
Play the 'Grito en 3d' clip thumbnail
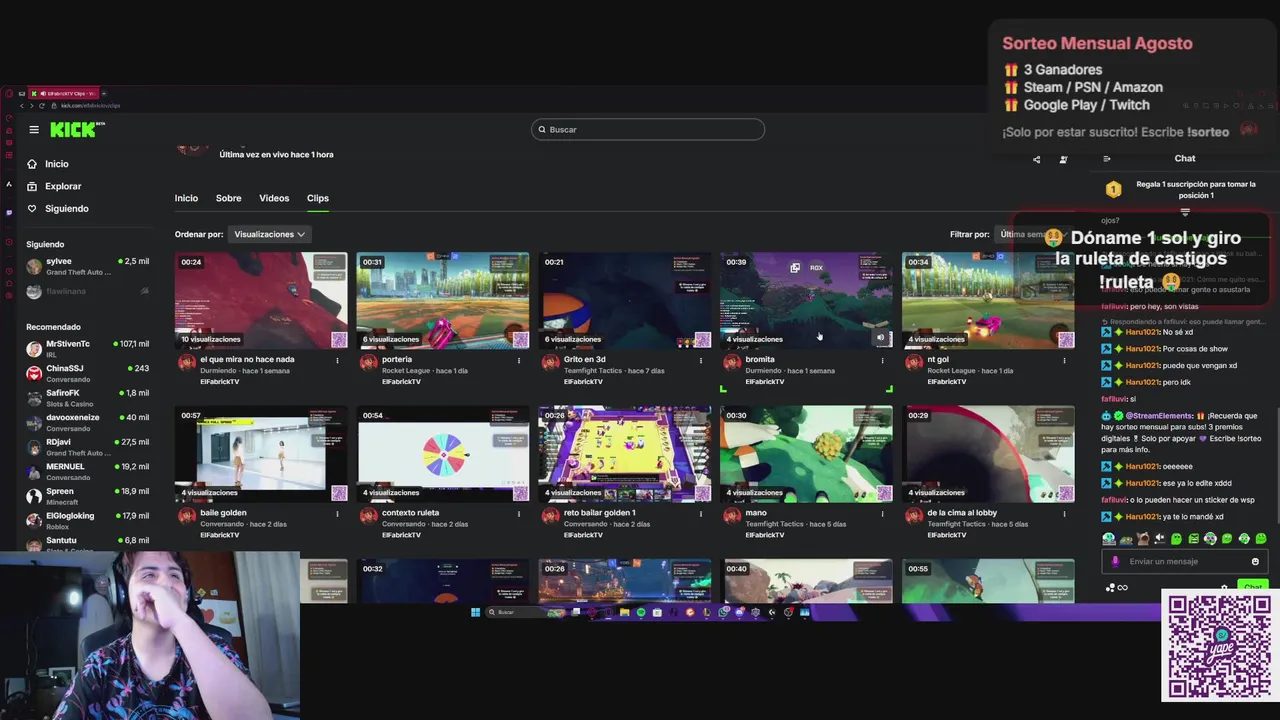click(625, 300)
